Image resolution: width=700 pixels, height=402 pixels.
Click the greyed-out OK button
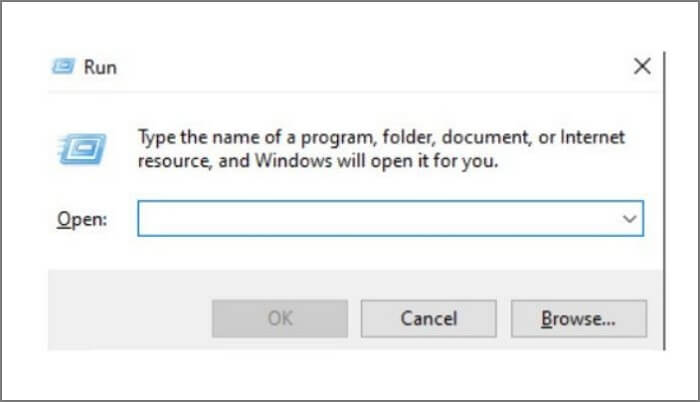pyautogui.click(x=279, y=319)
